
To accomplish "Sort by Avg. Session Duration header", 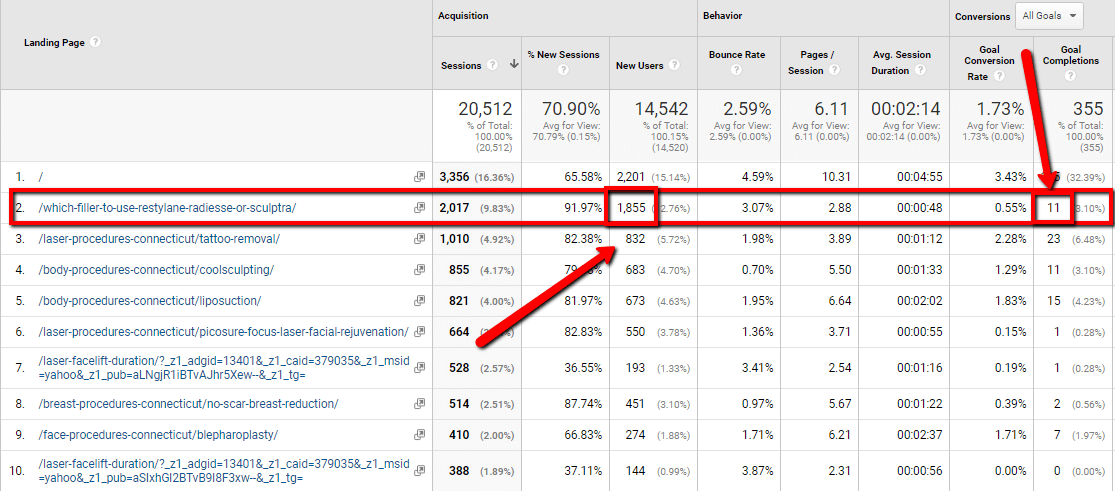I will tap(901, 63).
